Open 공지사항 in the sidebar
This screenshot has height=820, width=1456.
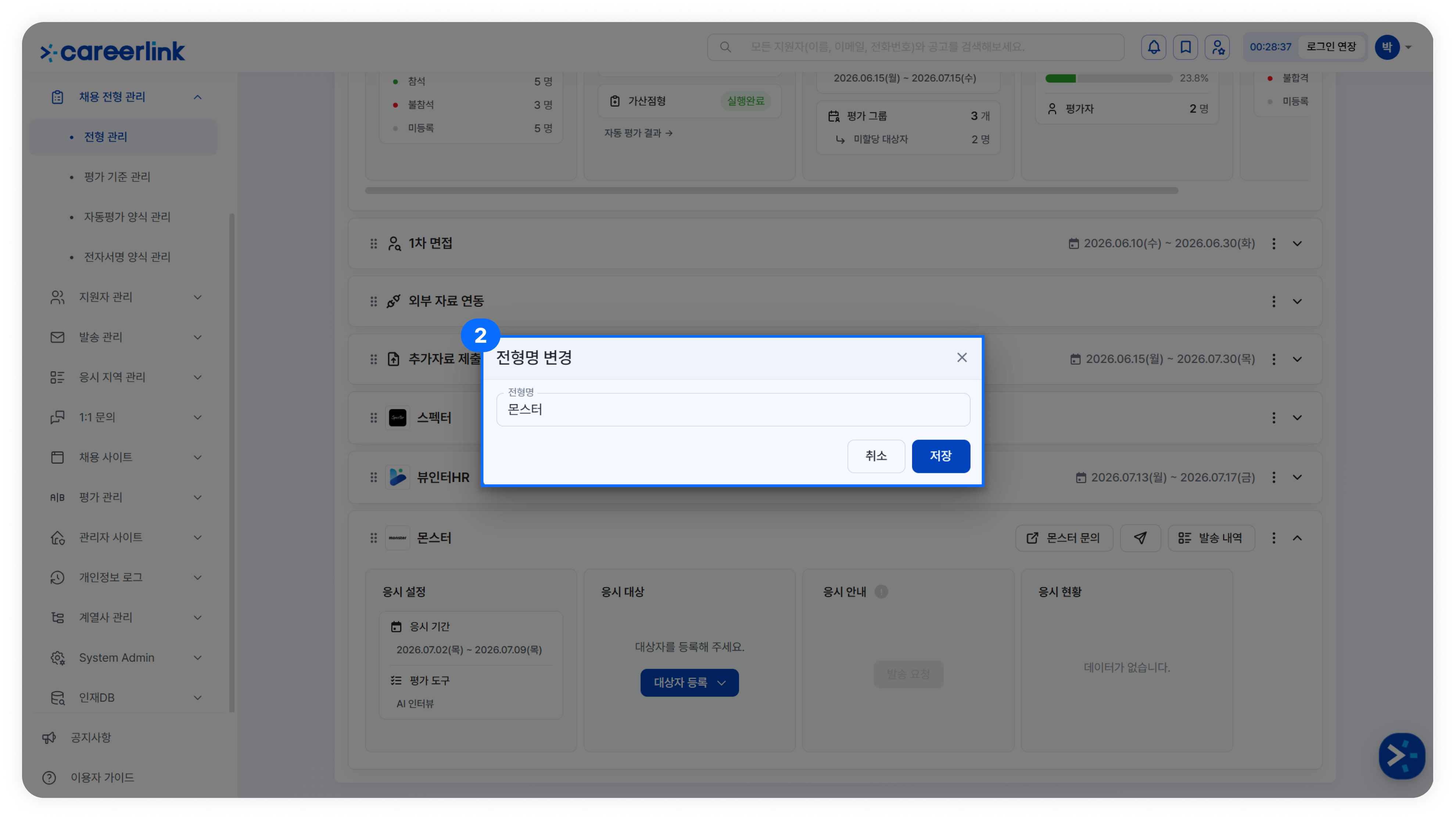(90, 737)
